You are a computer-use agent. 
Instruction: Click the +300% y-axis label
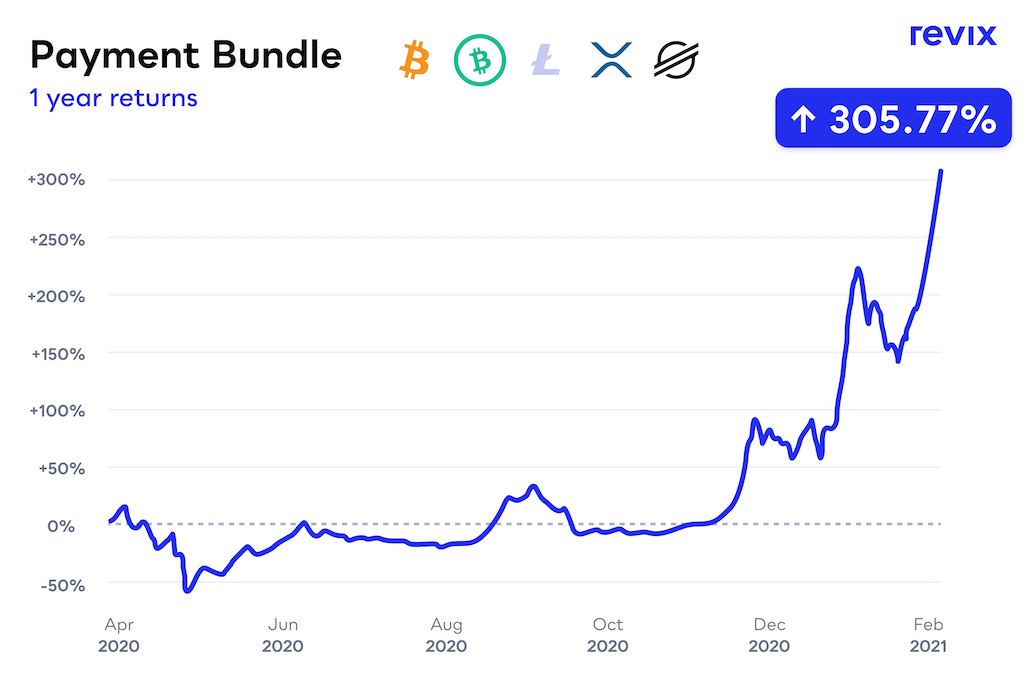[x=57, y=180]
